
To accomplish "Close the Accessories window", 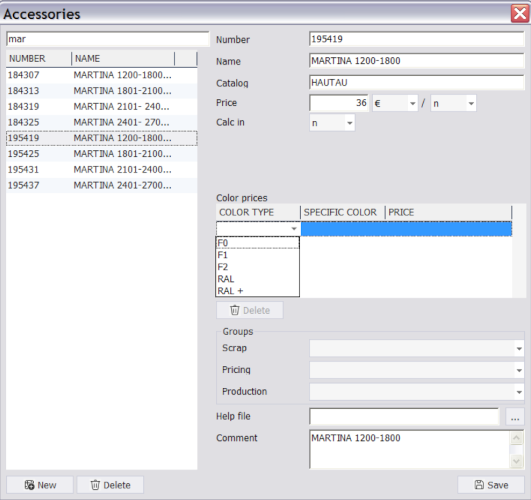I will pyautogui.click(x=520, y=14).
